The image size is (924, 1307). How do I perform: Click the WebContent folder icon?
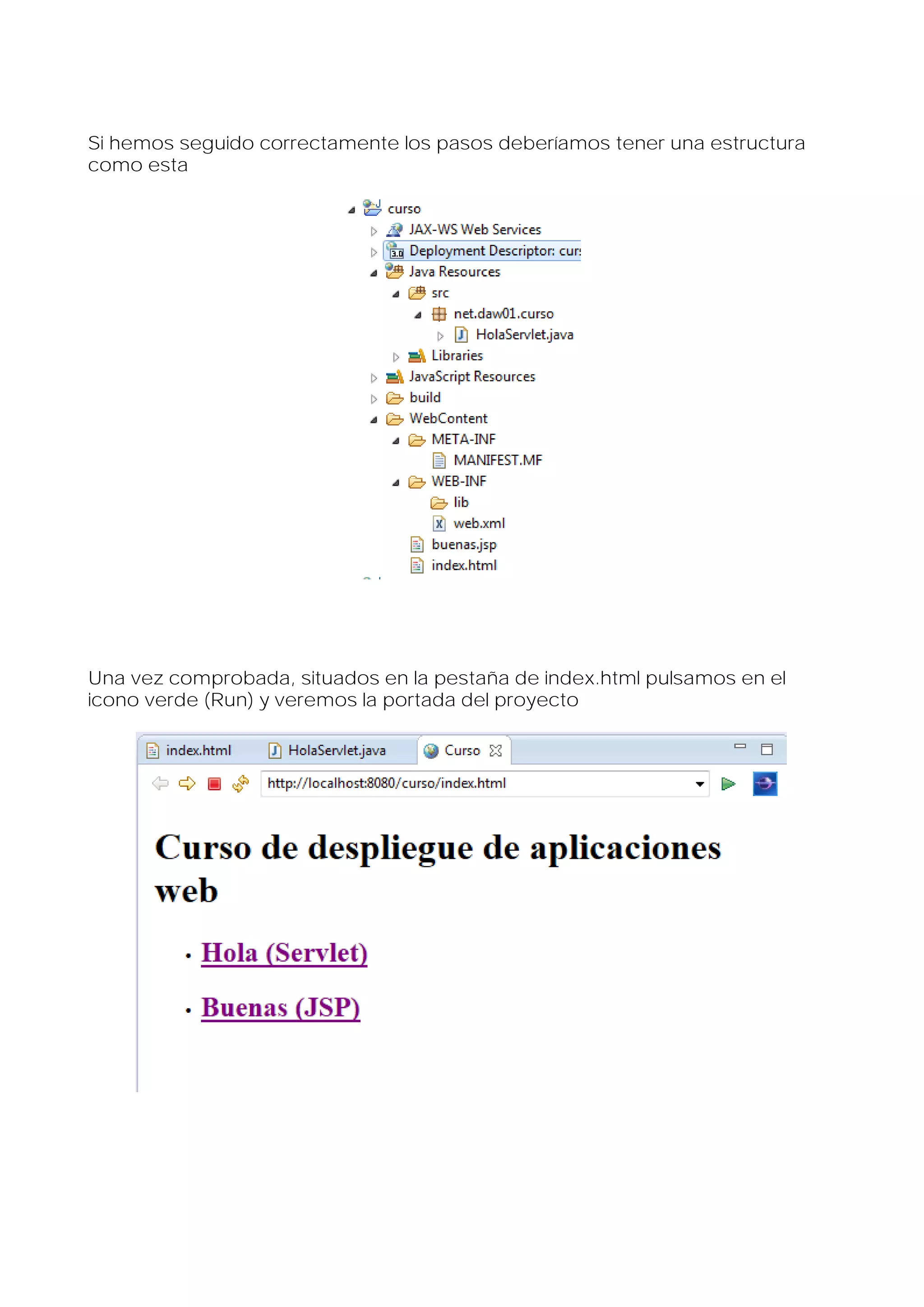coord(395,419)
